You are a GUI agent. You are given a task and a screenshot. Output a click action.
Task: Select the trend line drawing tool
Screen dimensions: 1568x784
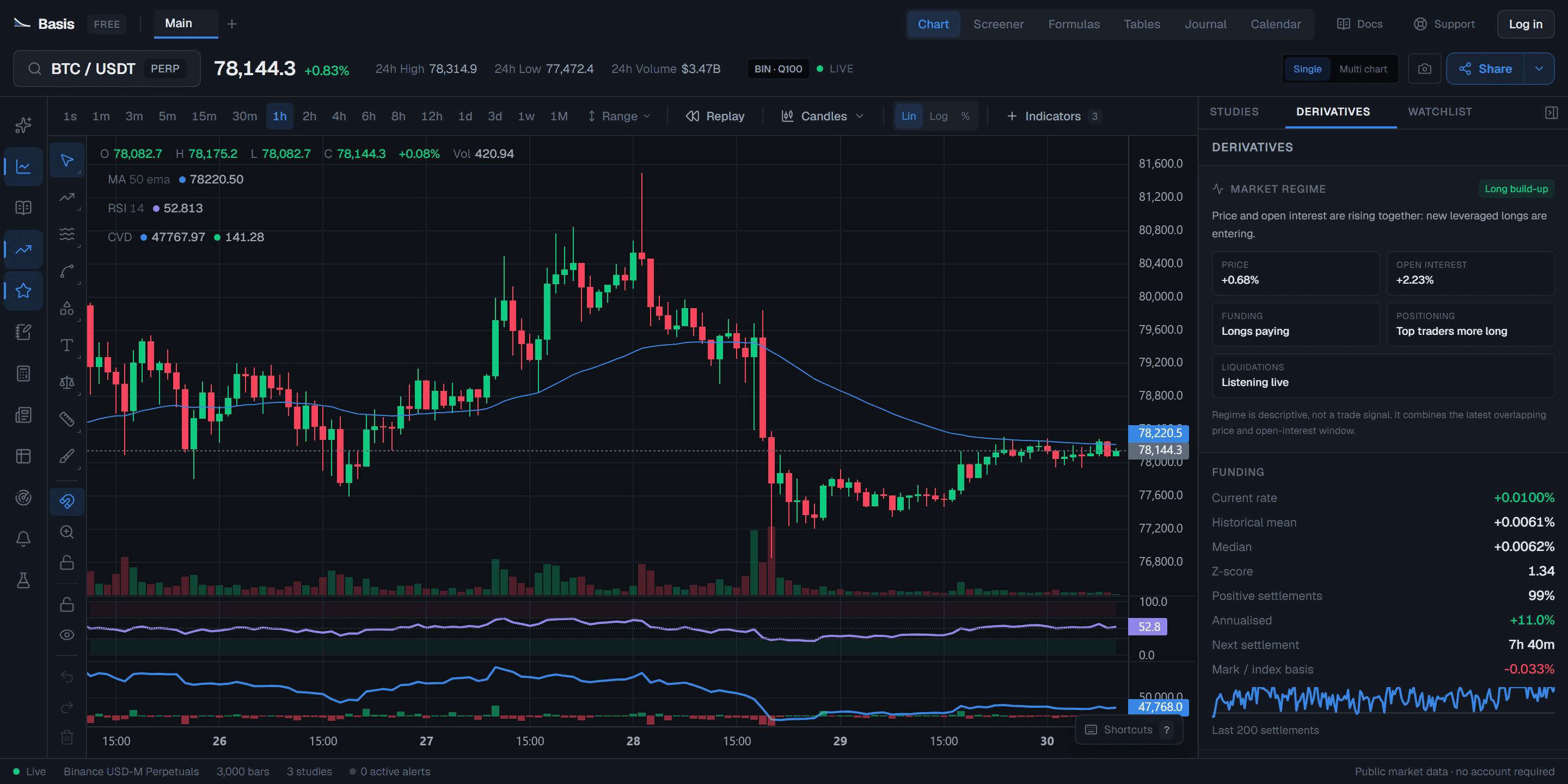67,197
